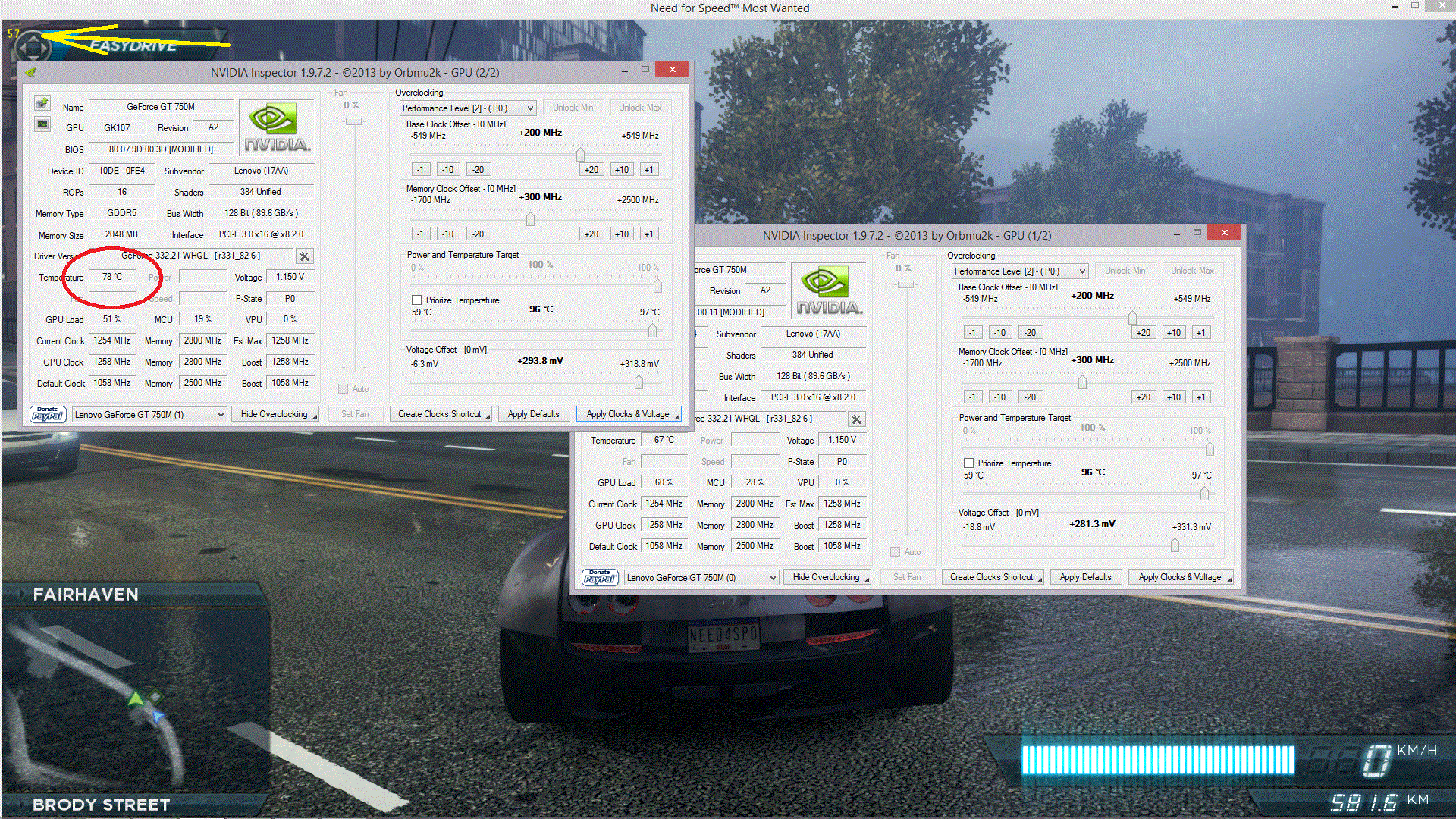Click Create Clocks Shortcut in GPU (1/2)
The width and height of the screenshot is (1456, 819).
pyautogui.click(x=993, y=577)
